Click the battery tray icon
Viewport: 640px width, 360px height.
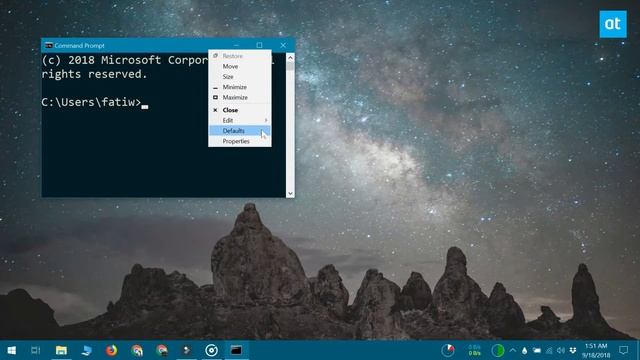coord(537,351)
